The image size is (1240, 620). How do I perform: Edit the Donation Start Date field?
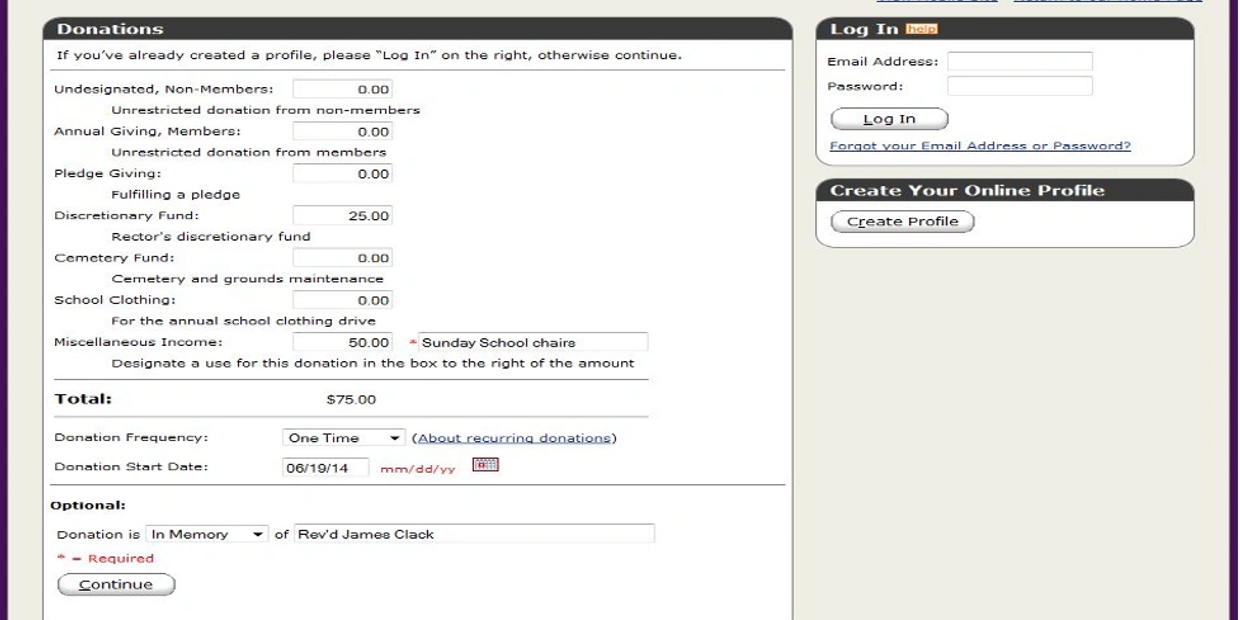coord(325,467)
